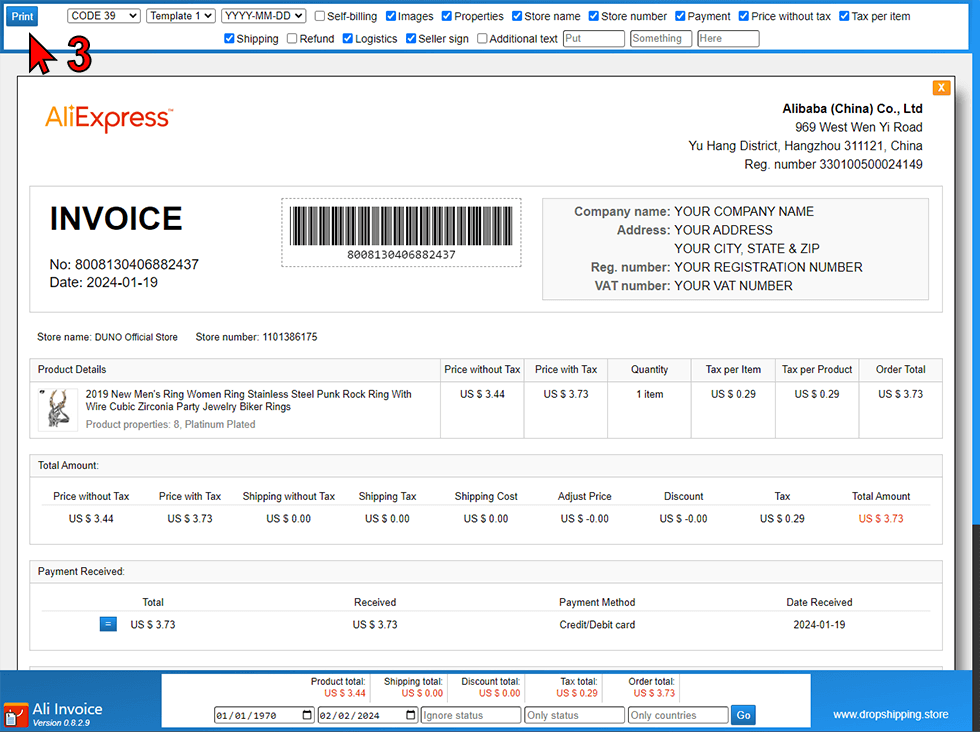Toggle the Refund checkbox
The image size is (980, 732).
click(292, 39)
